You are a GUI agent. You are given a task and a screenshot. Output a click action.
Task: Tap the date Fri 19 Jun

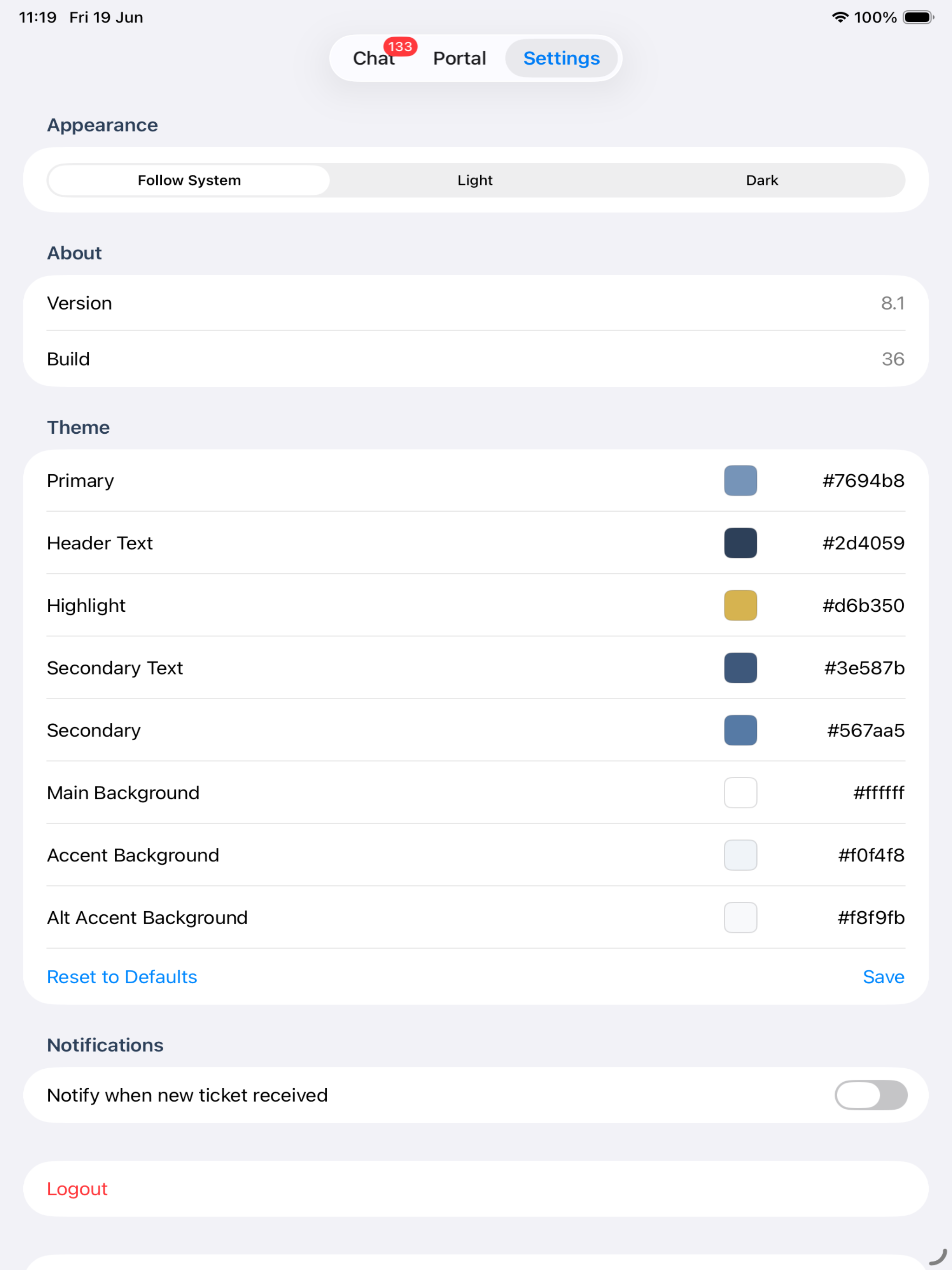(106, 17)
